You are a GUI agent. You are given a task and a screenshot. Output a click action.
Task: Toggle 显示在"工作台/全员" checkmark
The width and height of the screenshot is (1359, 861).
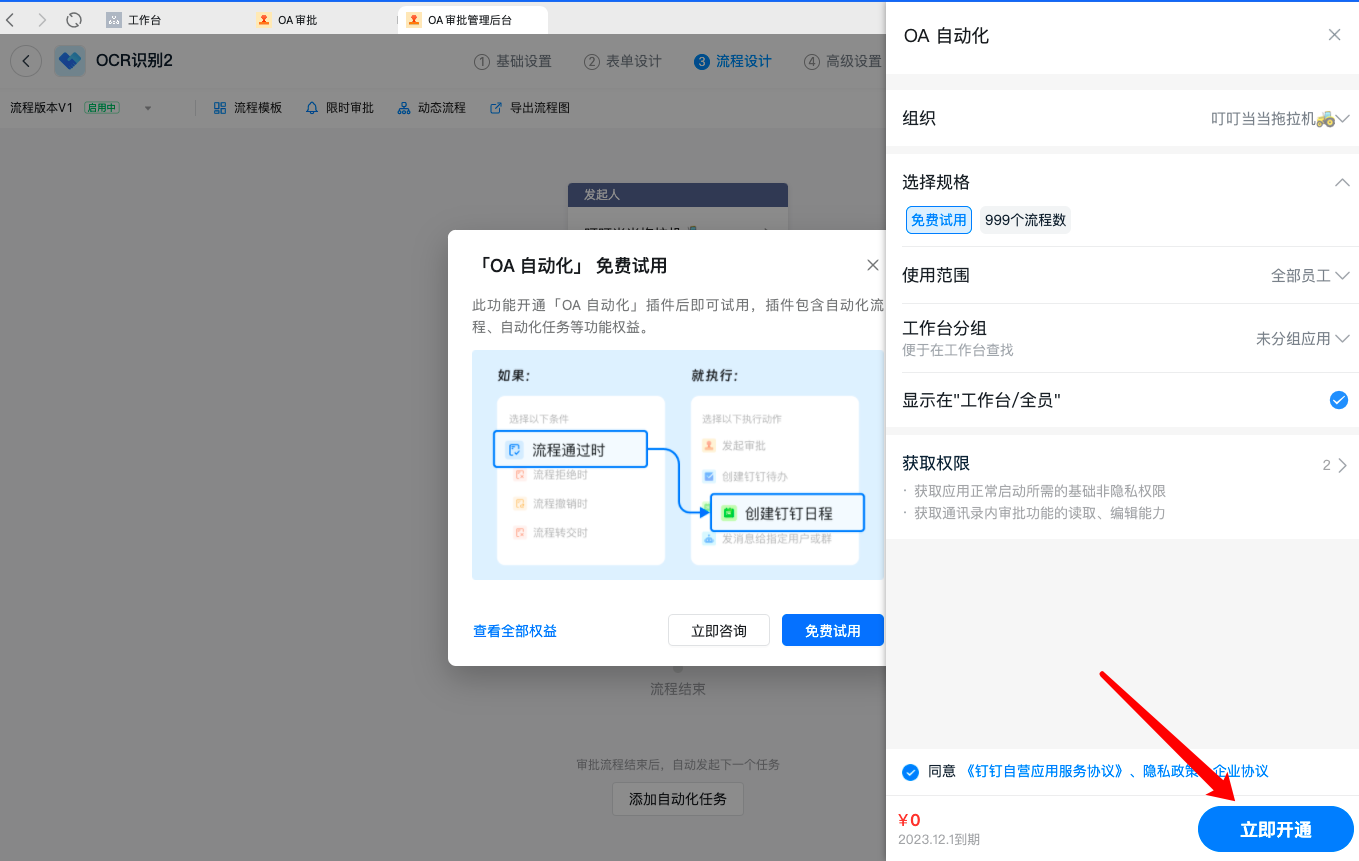point(1339,400)
